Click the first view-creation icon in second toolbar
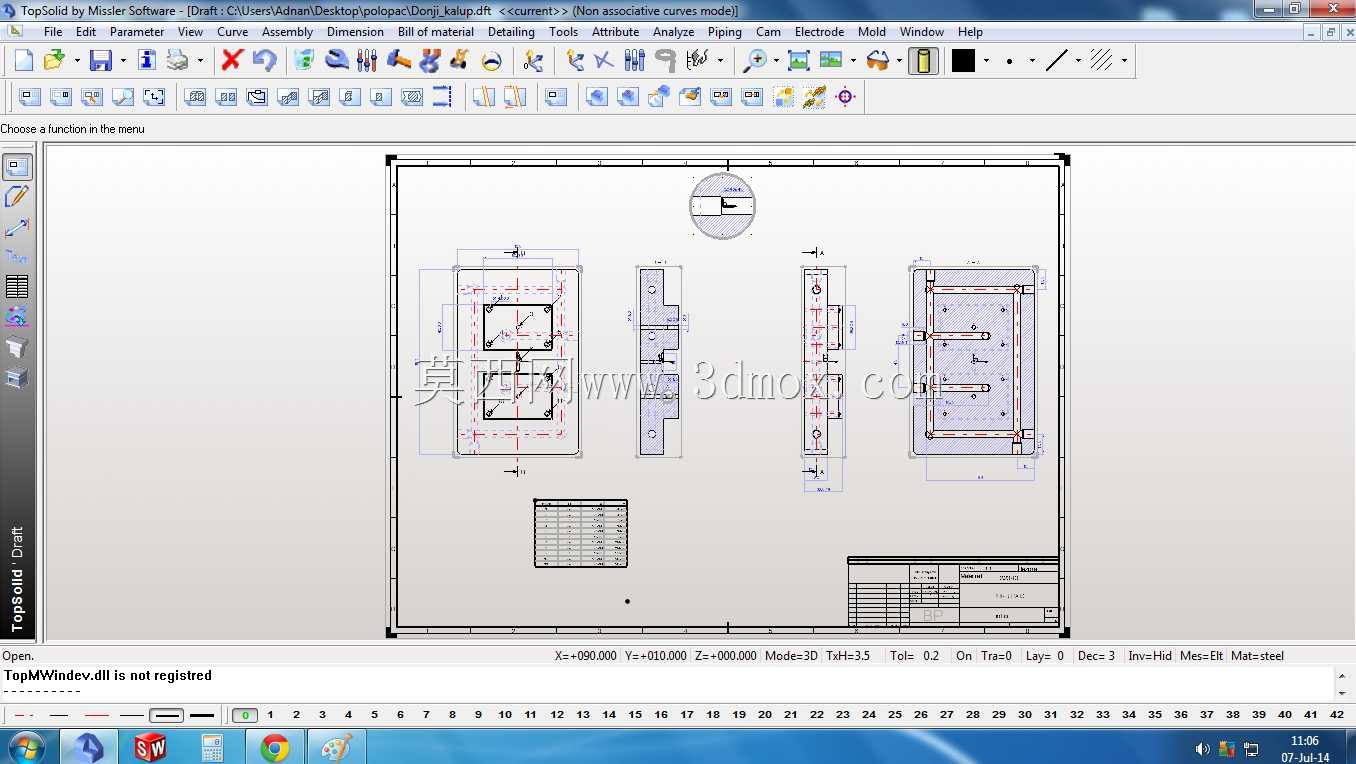 point(30,97)
